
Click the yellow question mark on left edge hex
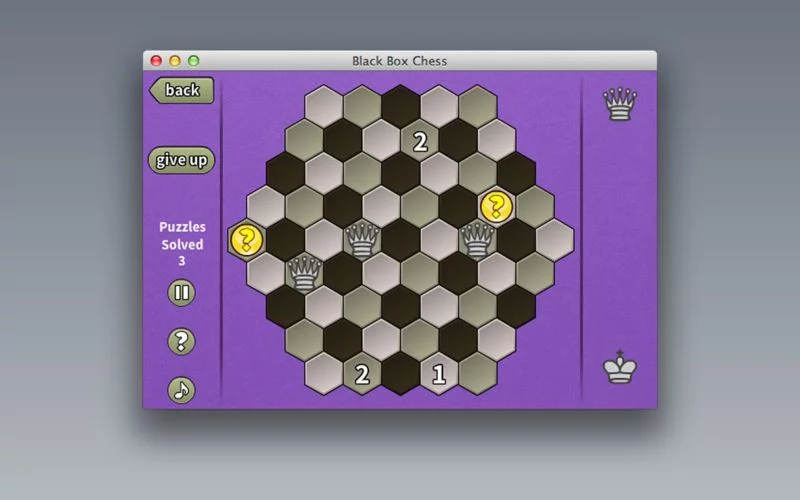point(247,240)
